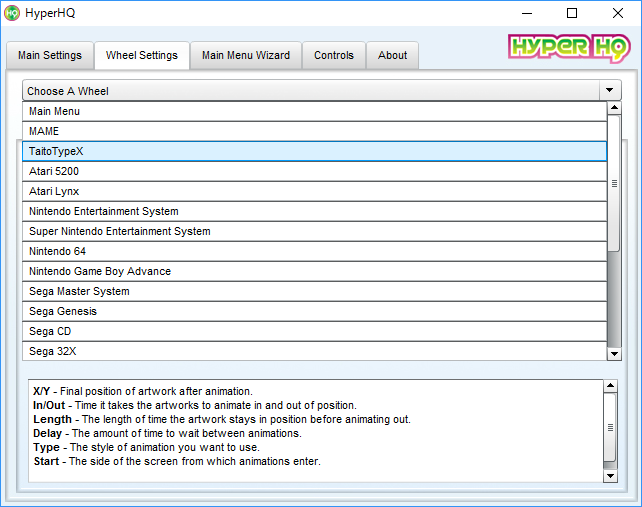Choose Nintendo Game Boy Advance
The width and height of the screenshot is (642, 507).
314,272
